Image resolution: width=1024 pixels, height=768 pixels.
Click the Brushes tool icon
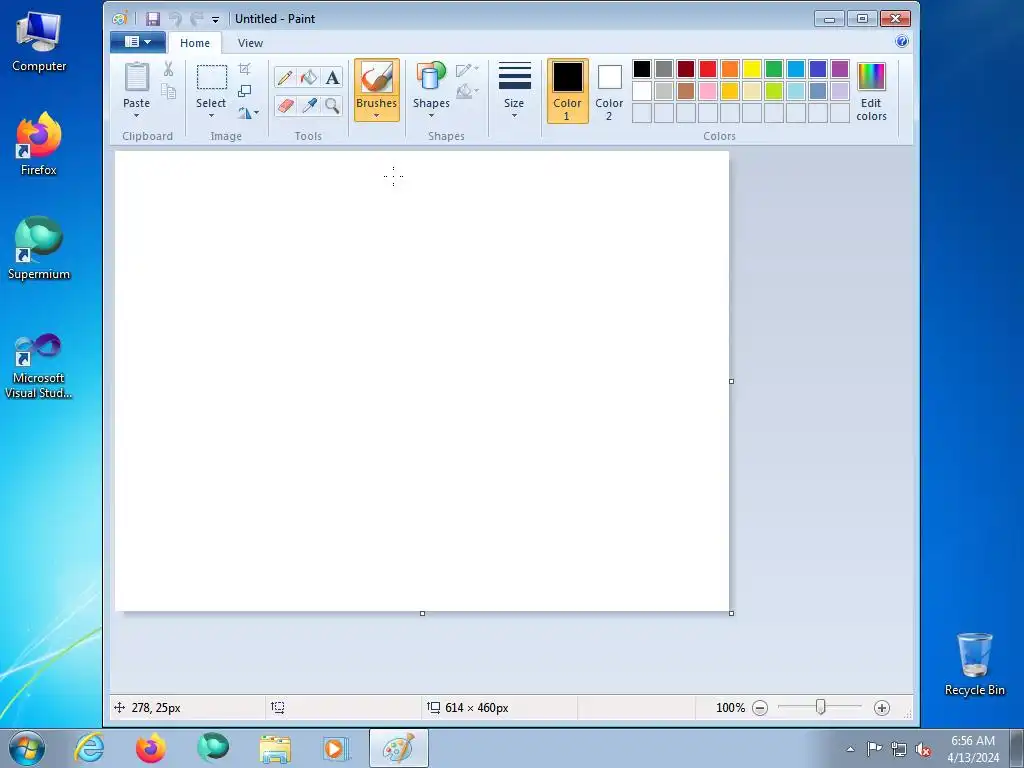tap(377, 78)
